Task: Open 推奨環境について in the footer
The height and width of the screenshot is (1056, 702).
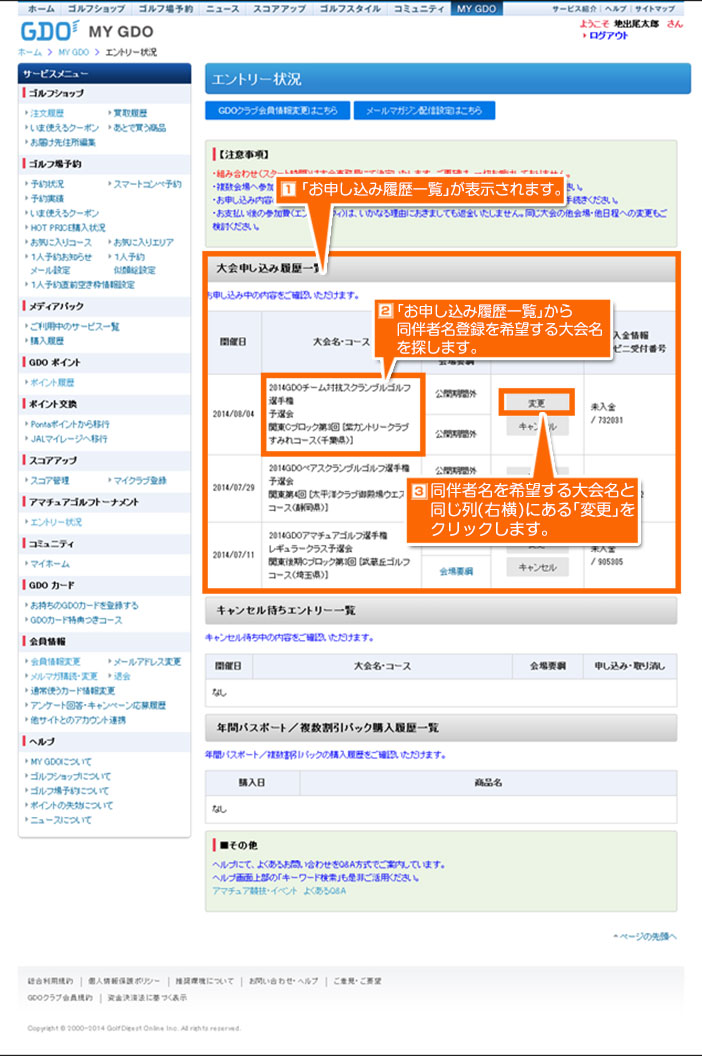Action: point(205,981)
